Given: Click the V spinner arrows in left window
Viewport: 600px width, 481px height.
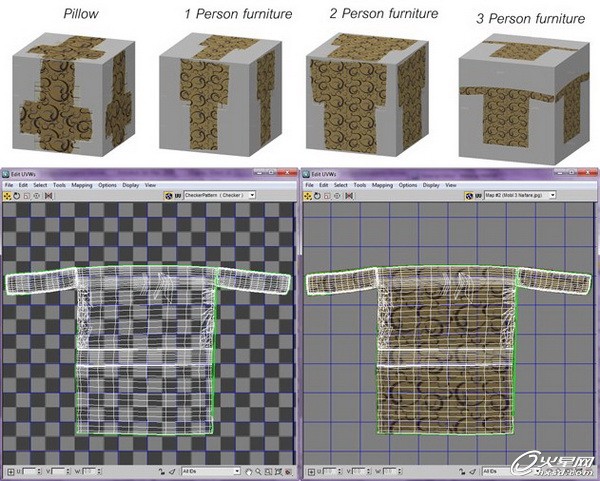Looking at the screenshot, I should pyautogui.click(x=68, y=471).
